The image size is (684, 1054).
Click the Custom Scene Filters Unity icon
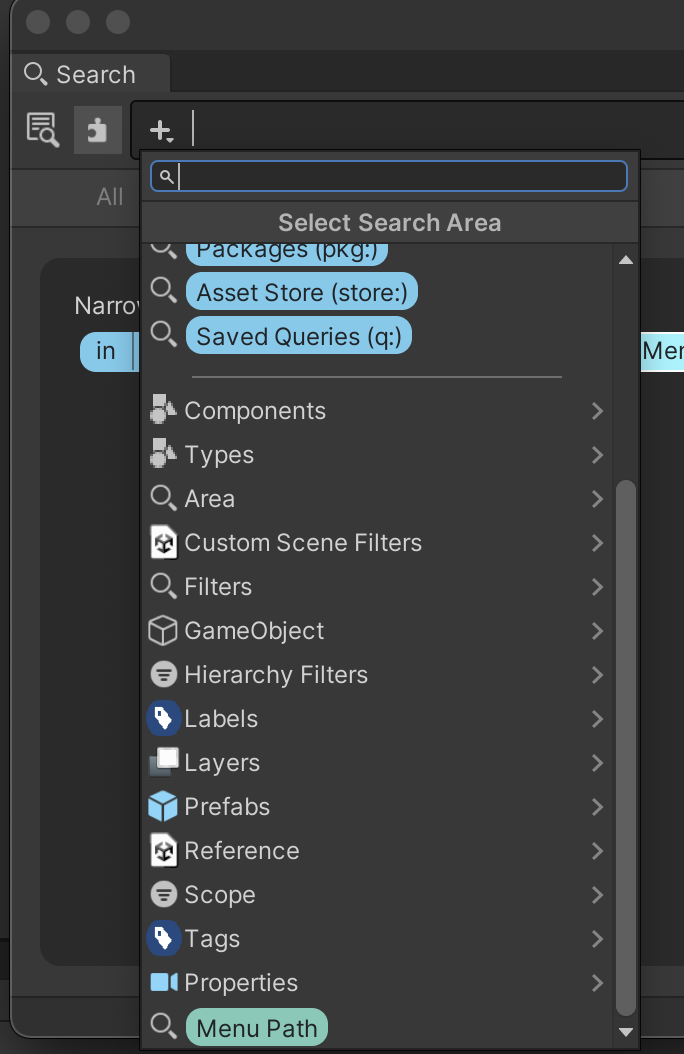pyautogui.click(x=163, y=543)
